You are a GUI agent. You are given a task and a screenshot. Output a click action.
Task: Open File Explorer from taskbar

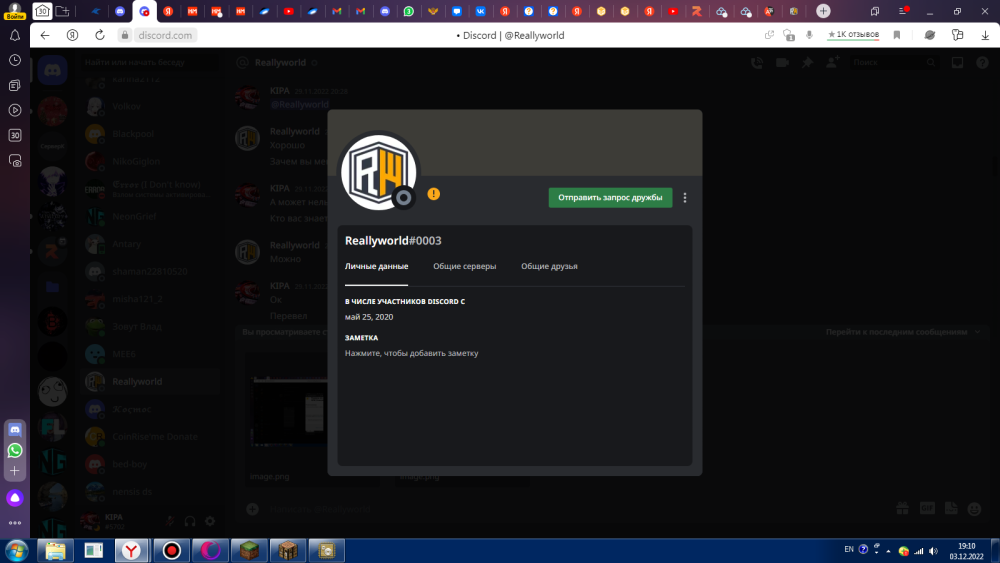click(55, 550)
